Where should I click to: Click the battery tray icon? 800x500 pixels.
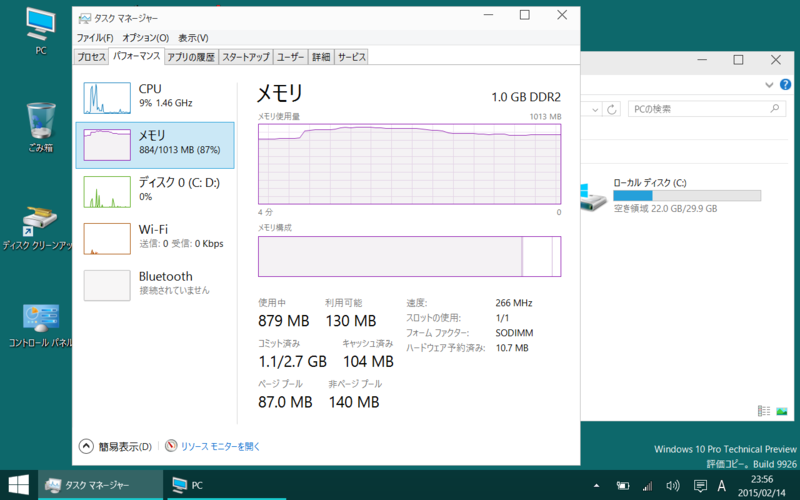[x=622, y=486]
